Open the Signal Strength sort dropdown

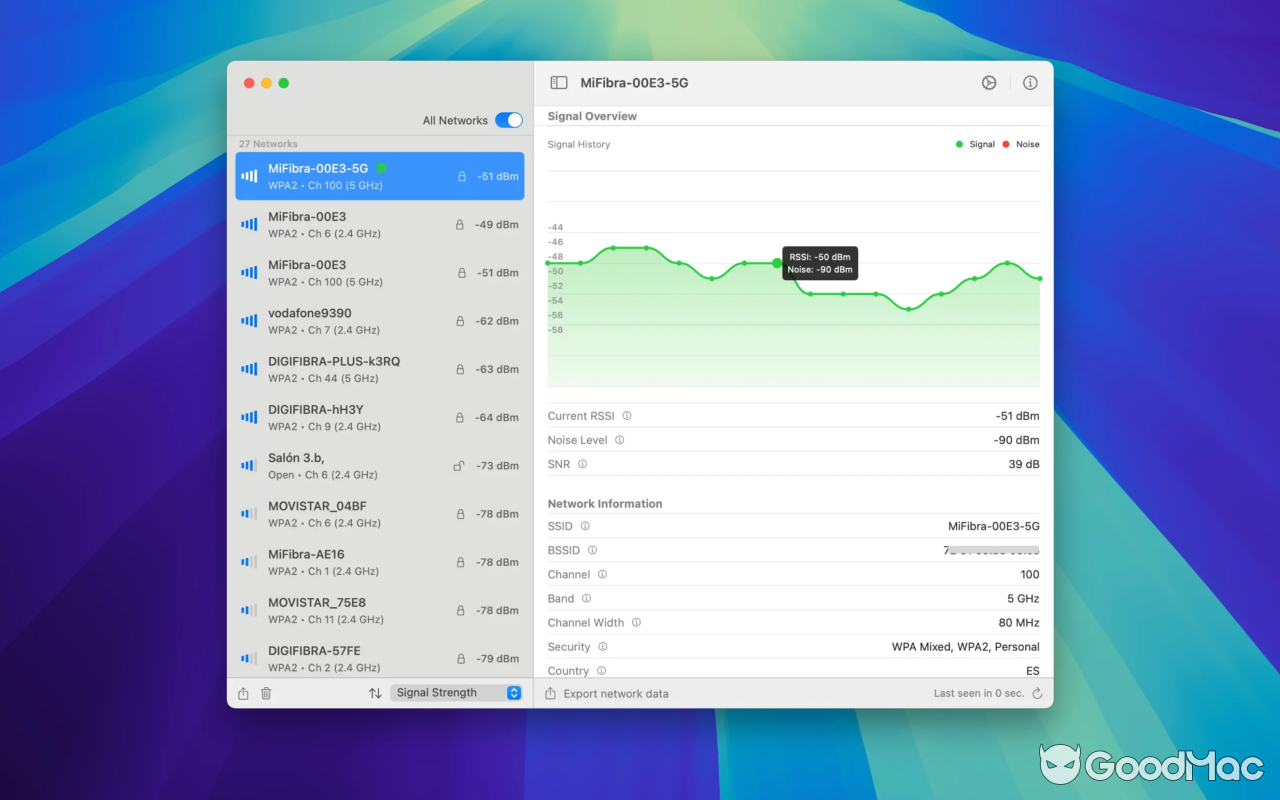pyautogui.click(x=456, y=692)
